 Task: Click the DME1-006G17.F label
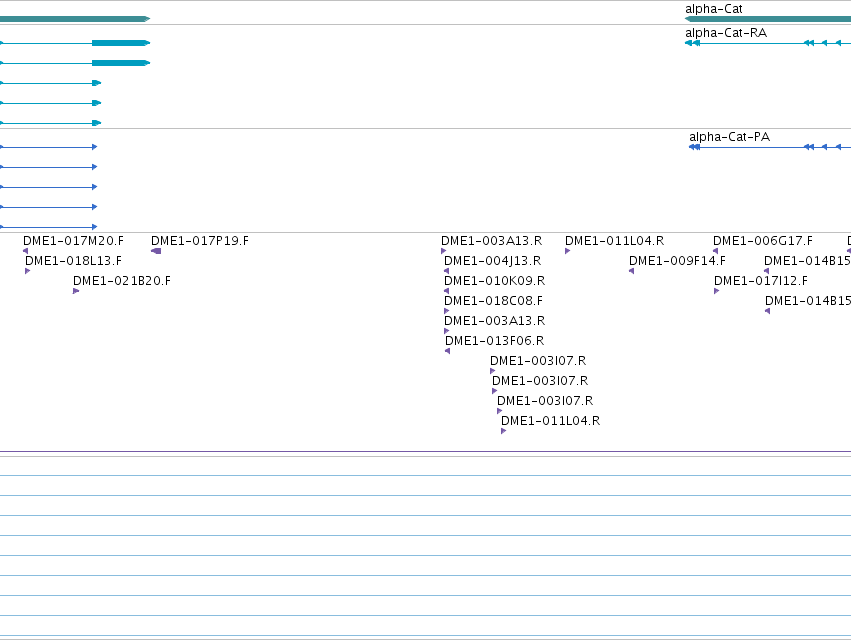tap(763, 240)
